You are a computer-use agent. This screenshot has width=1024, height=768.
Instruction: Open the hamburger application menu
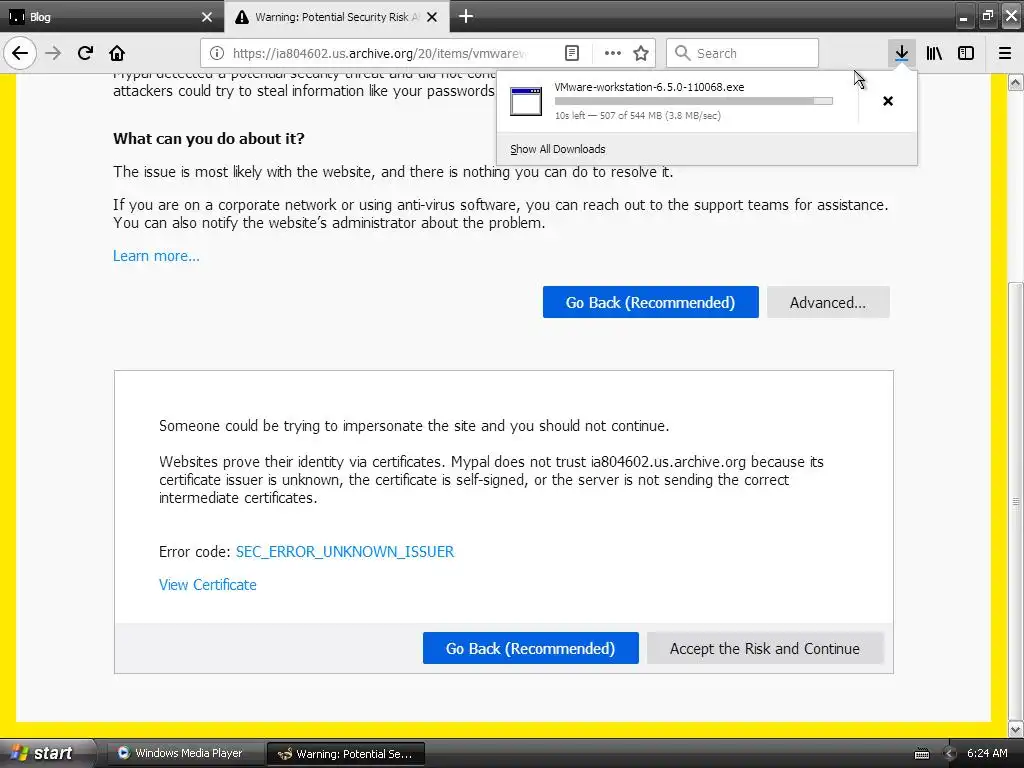pos(1005,53)
